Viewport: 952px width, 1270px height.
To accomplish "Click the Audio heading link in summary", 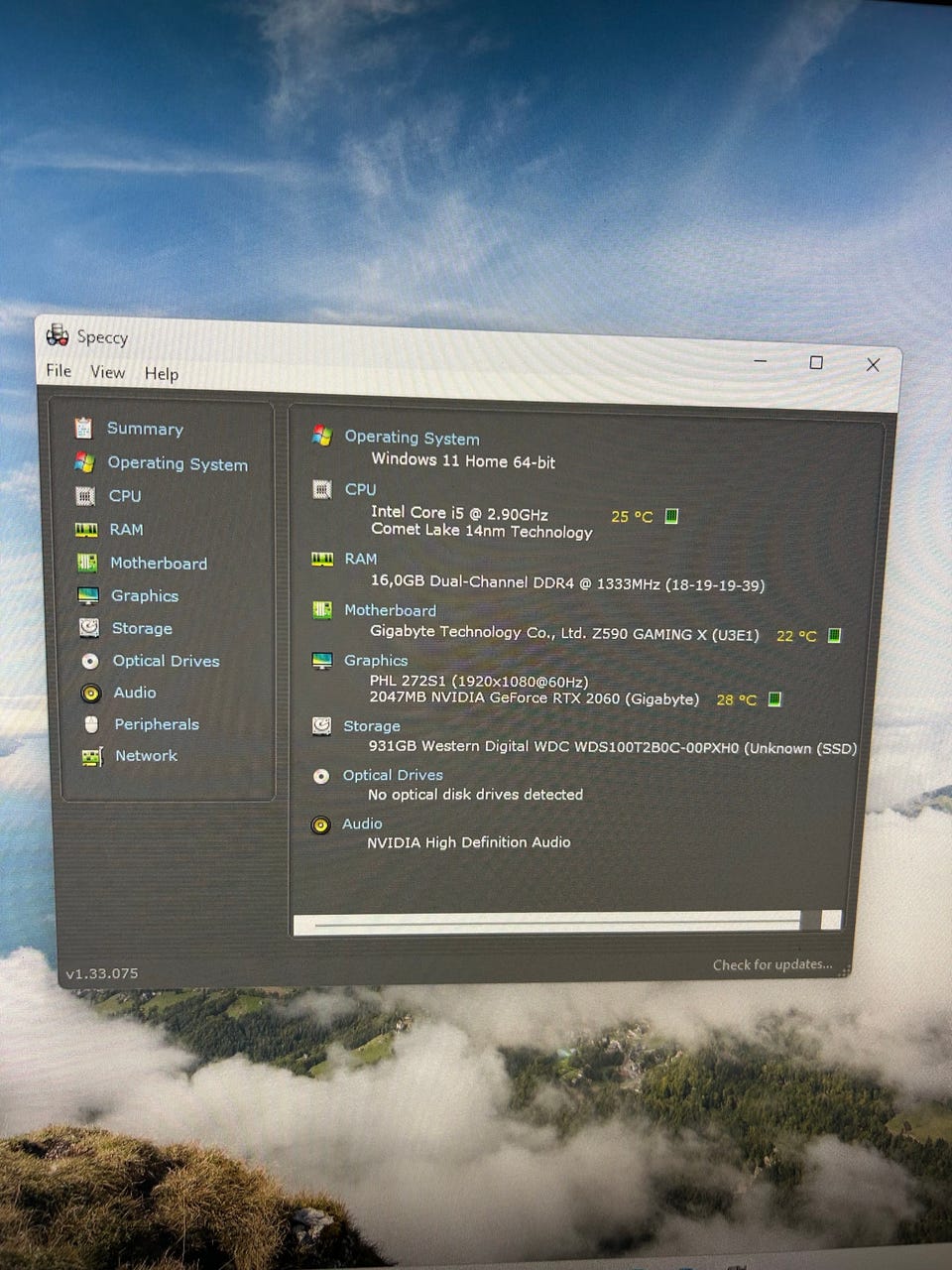I will click(x=362, y=824).
